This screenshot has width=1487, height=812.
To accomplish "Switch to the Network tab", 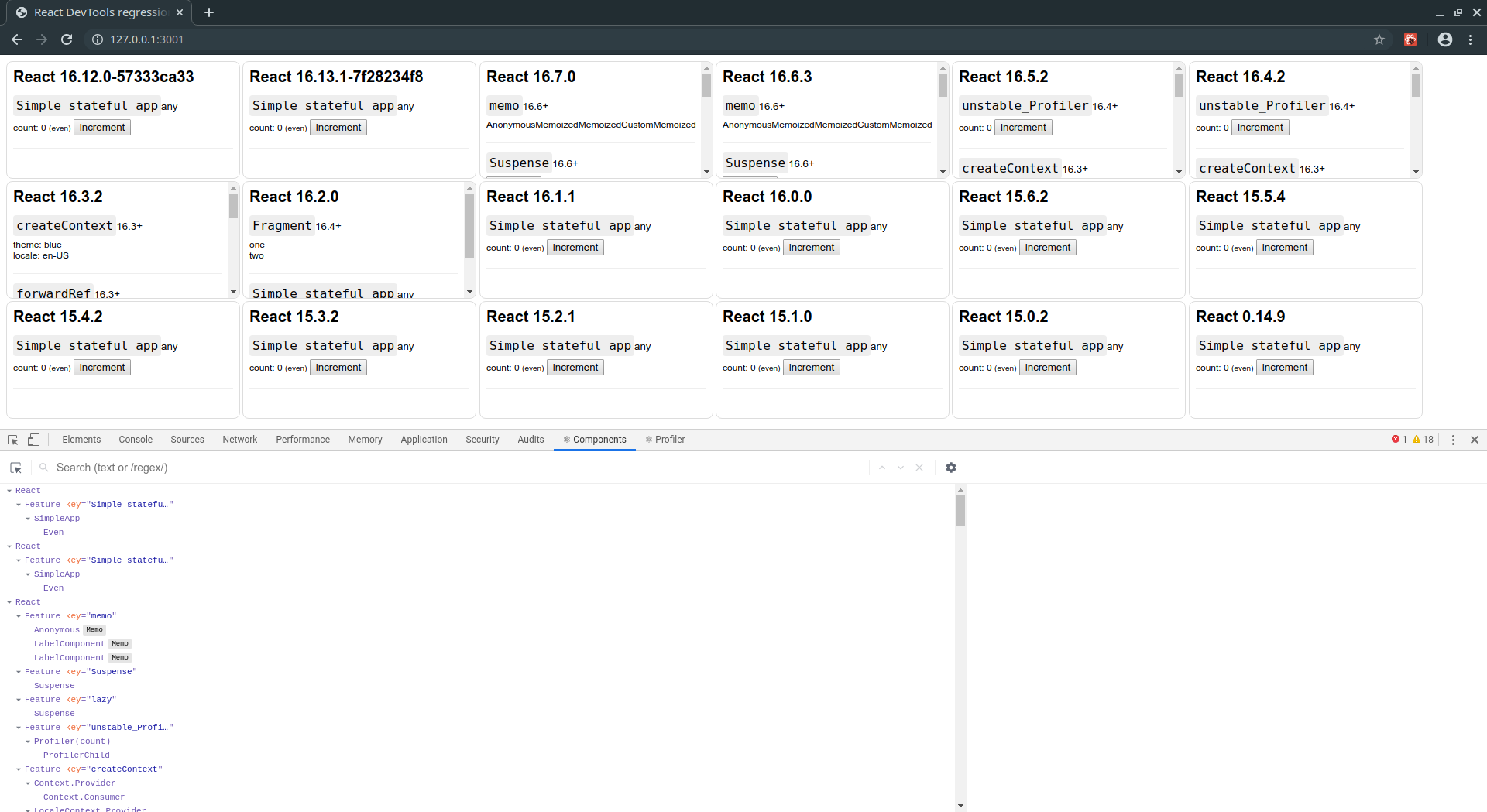I will (240, 440).
